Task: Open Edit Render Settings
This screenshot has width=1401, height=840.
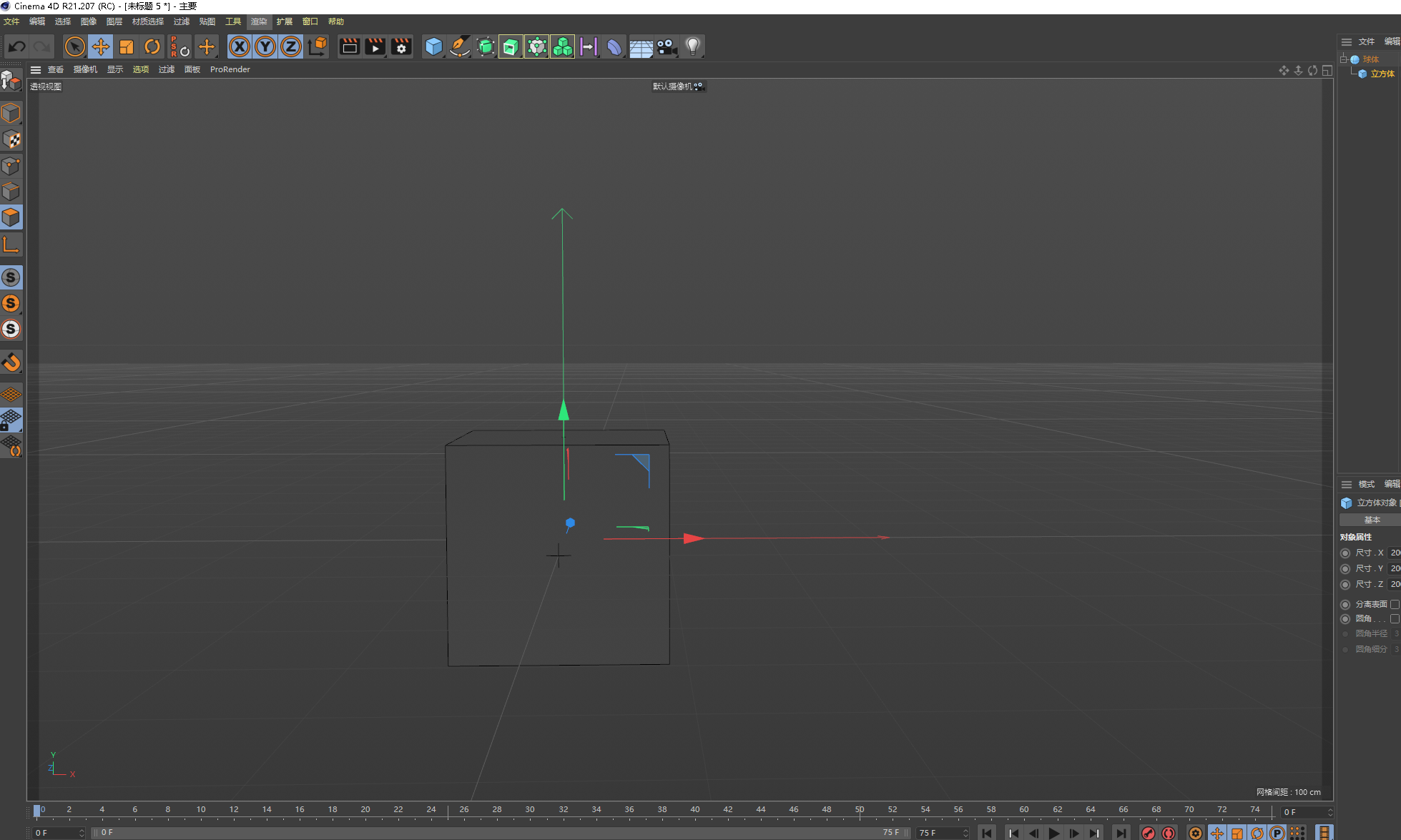Action: click(401, 47)
